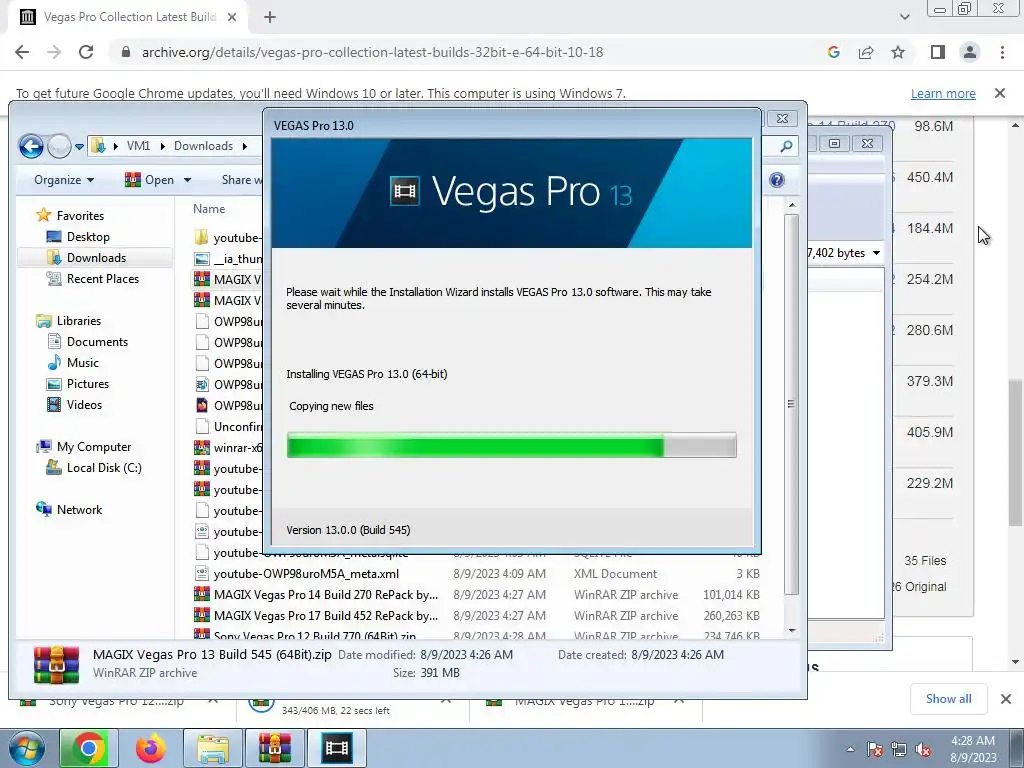
Task: Click Downloads in Explorer breadcrumb
Action: [203, 146]
